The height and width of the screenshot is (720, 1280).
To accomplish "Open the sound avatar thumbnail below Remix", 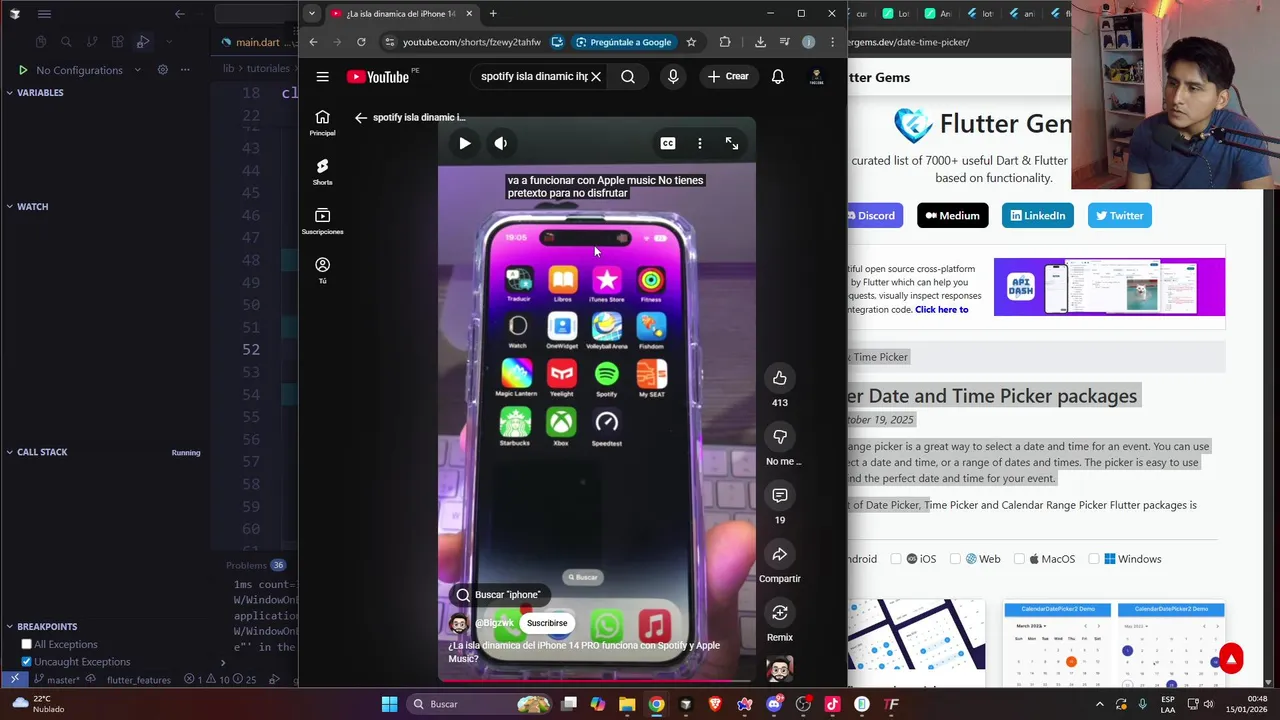I will coord(780,667).
